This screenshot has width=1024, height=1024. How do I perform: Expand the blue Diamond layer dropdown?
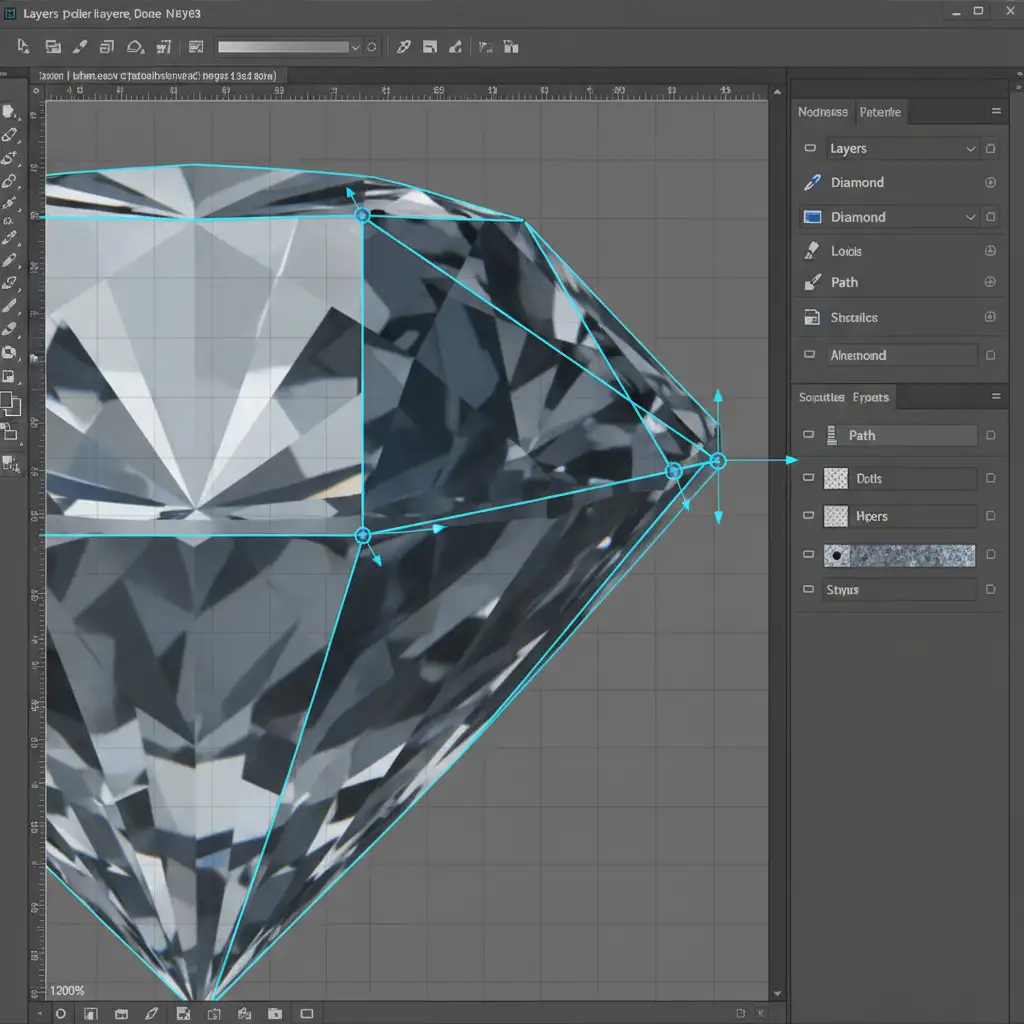tap(970, 217)
